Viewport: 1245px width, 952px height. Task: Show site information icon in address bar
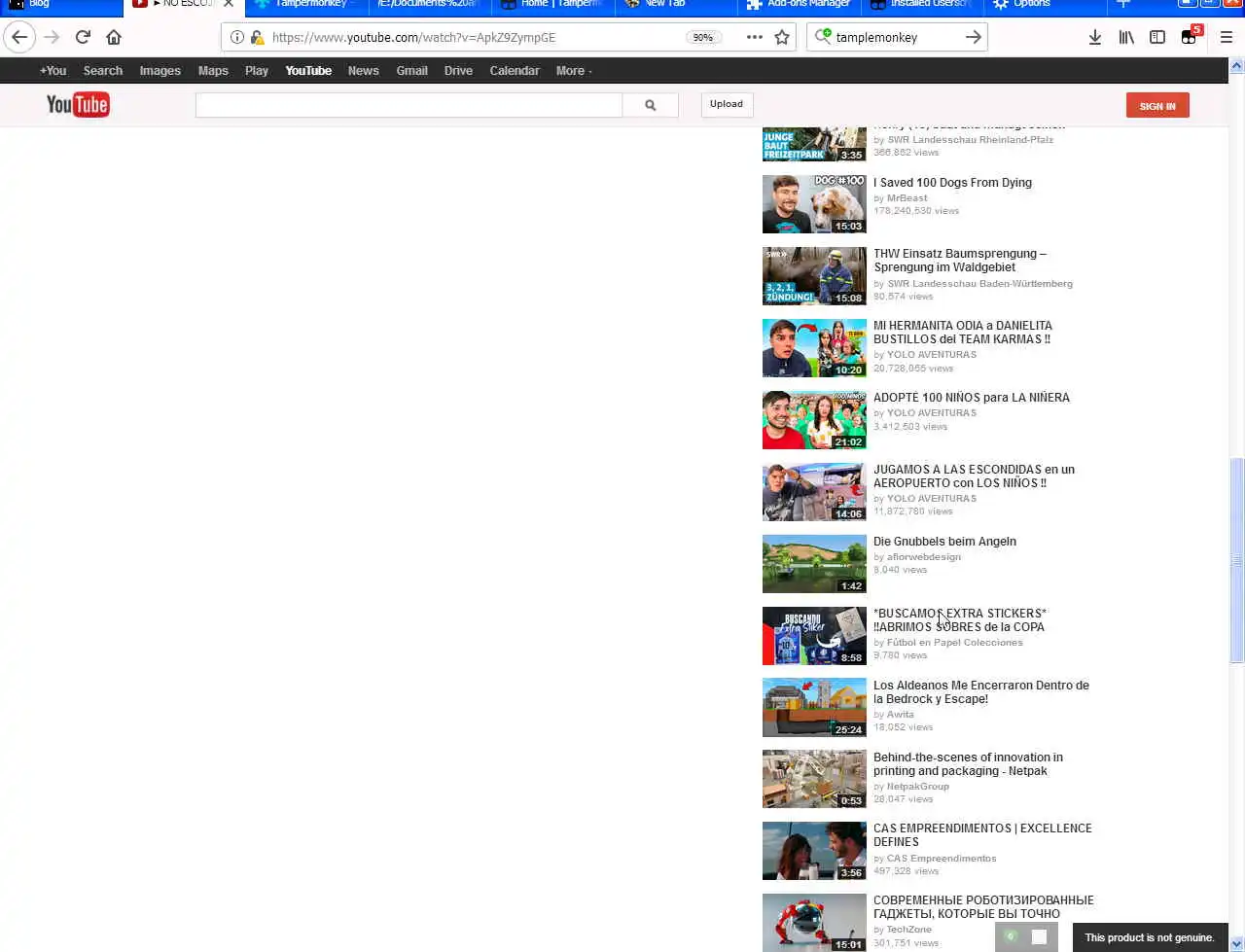pyautogui.click(x=237, y=37)
